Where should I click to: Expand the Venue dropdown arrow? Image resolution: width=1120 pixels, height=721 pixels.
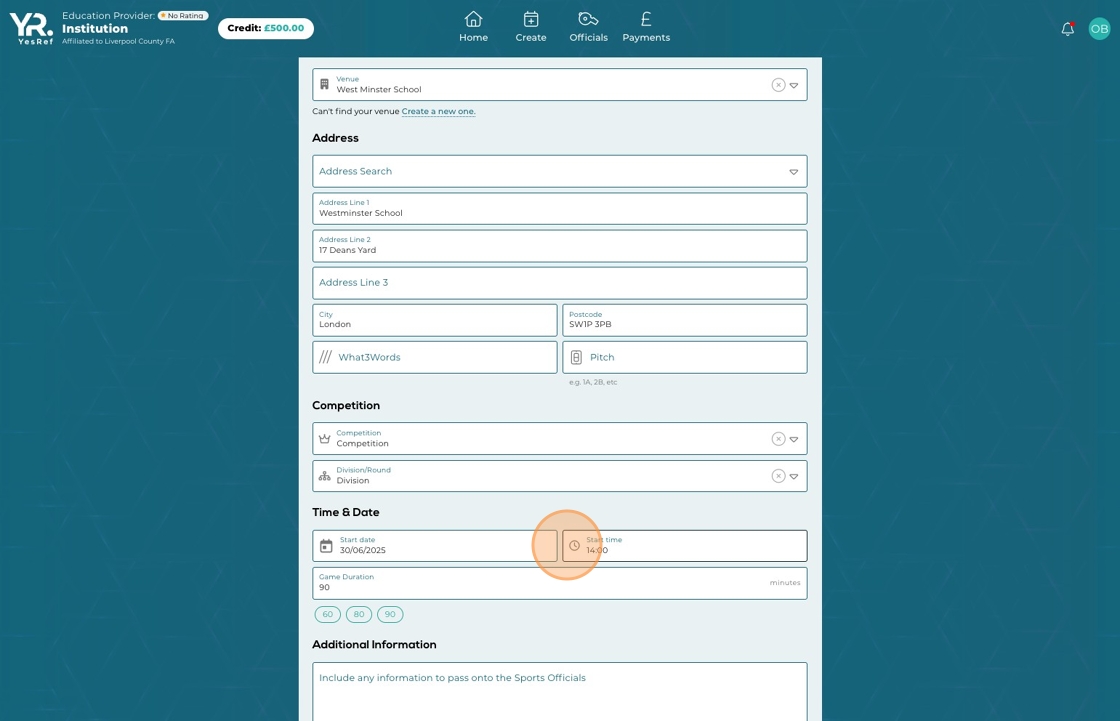794,85
